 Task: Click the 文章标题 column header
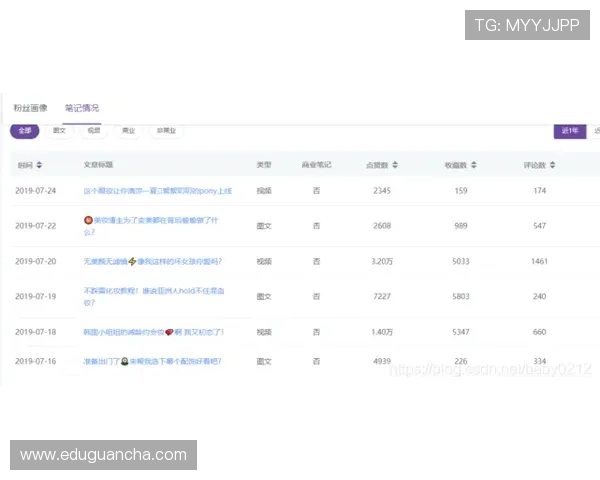click(x=98, y=165)
